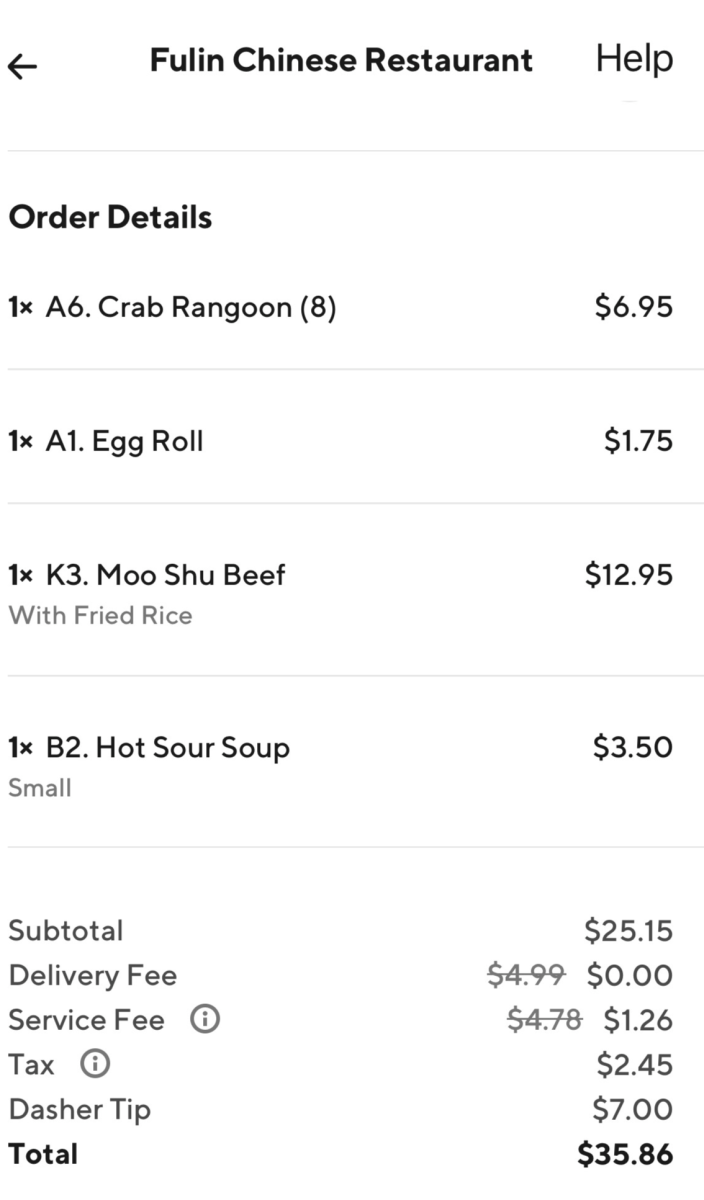Open the Help link
704x1200 pixels.
634,59
